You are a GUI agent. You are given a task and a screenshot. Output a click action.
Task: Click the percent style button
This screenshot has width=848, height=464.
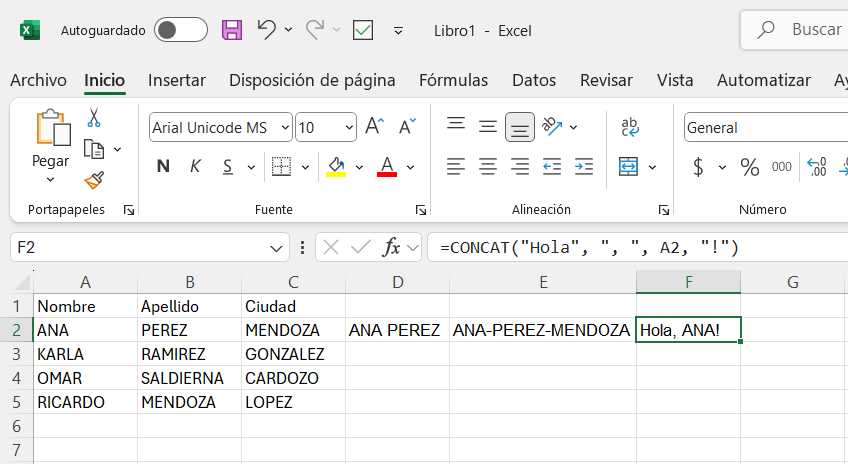click(750, 167)
